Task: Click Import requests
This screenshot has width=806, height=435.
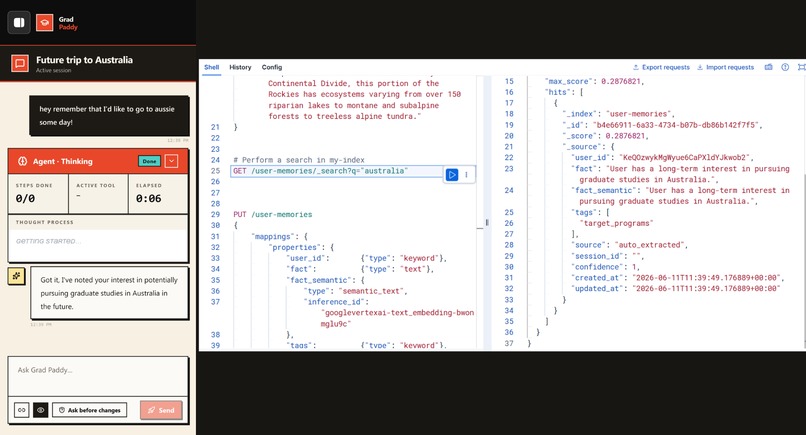Action: 725,67
